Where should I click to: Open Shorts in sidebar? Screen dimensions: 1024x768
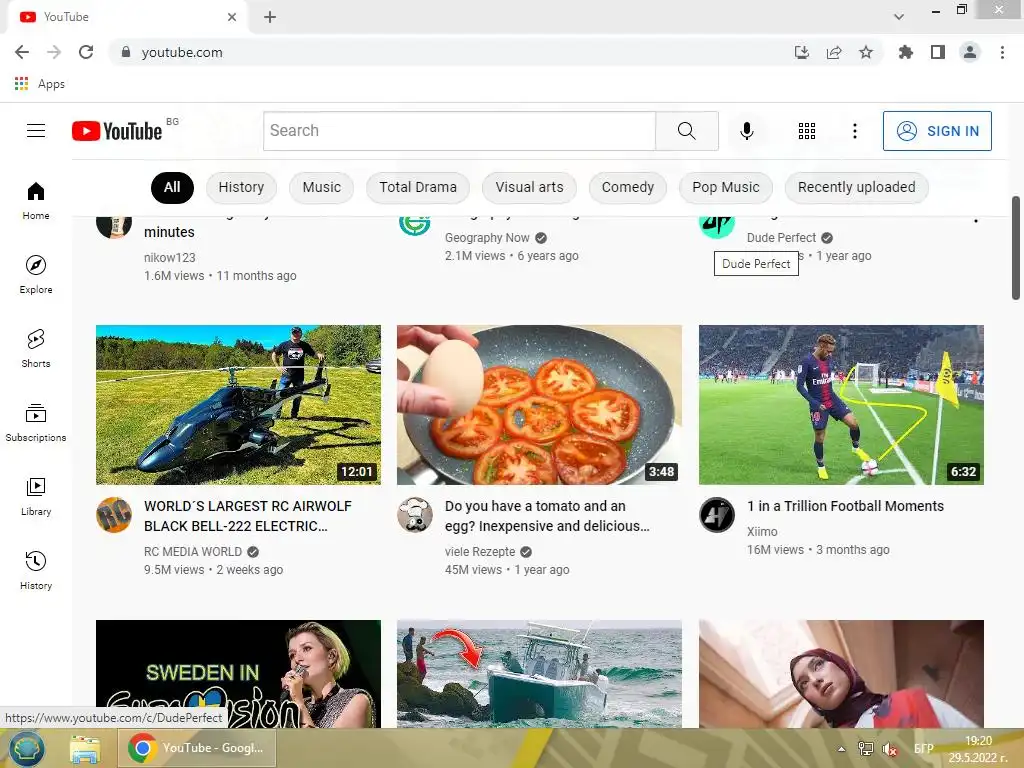36,349
